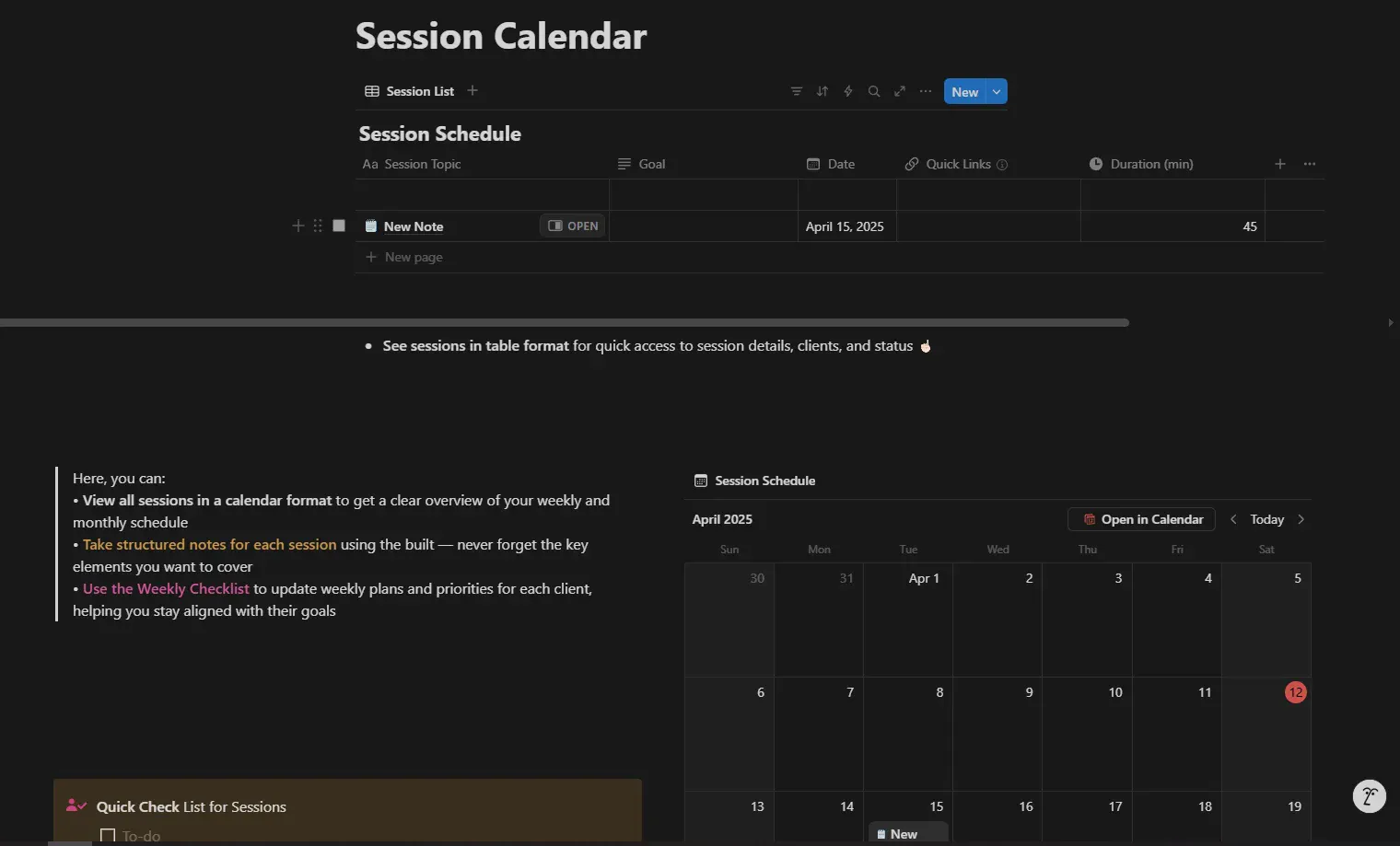
Task: Click the Quick Check List for Sessions heading
Action: pyautogui.click(x=192, y=806)
